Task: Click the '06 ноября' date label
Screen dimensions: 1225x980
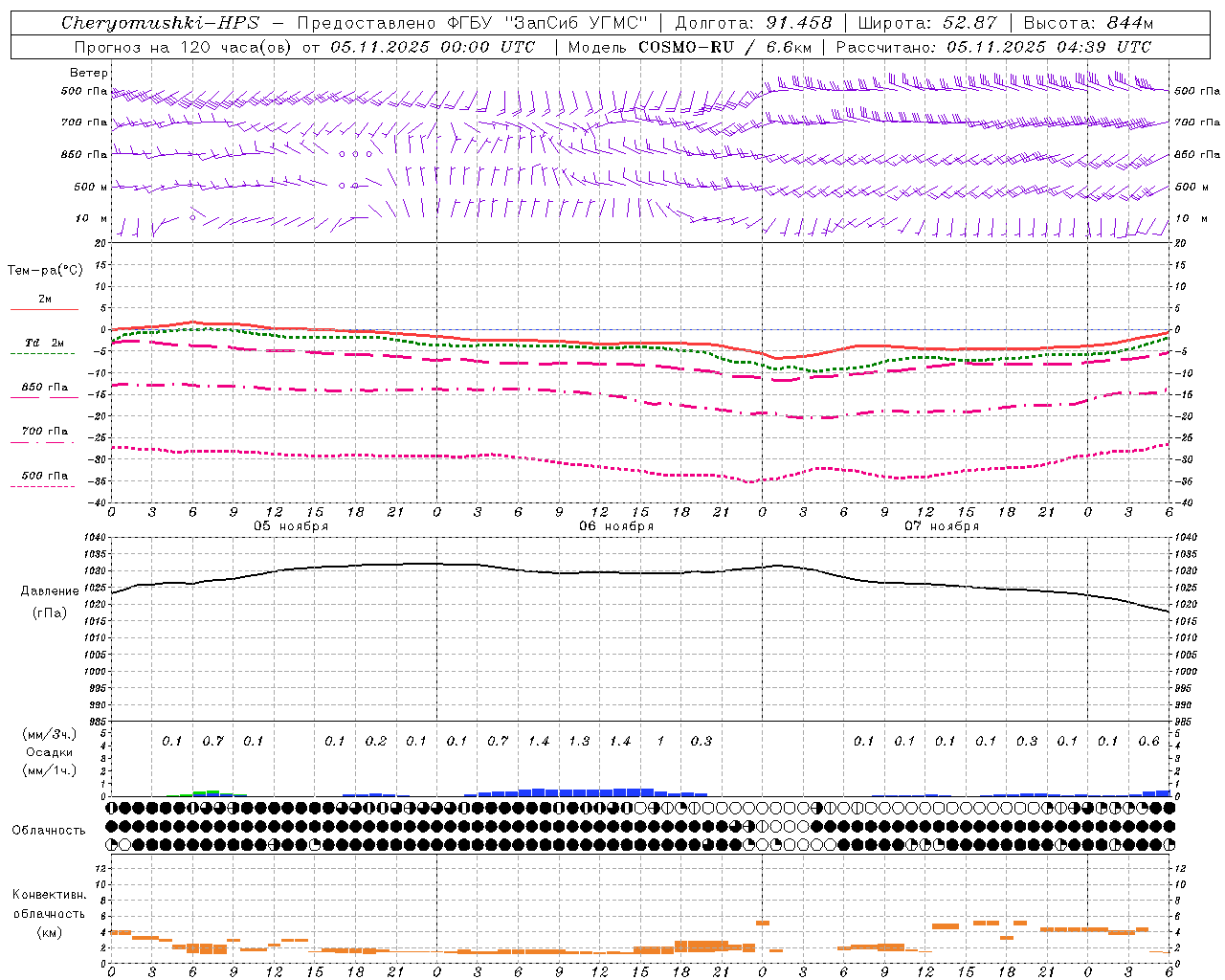Action: pos(616,526)
